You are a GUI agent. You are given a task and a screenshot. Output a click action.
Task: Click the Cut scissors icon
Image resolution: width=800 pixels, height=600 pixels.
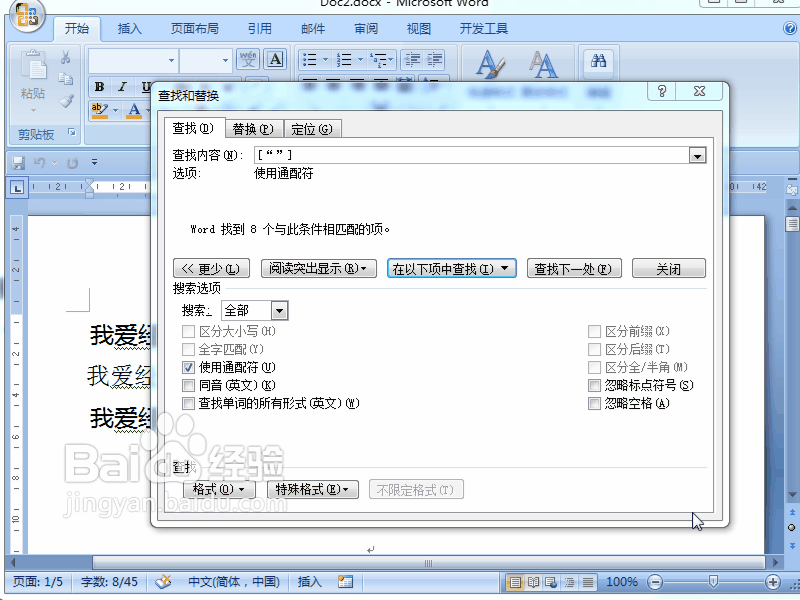click(65, 57)
